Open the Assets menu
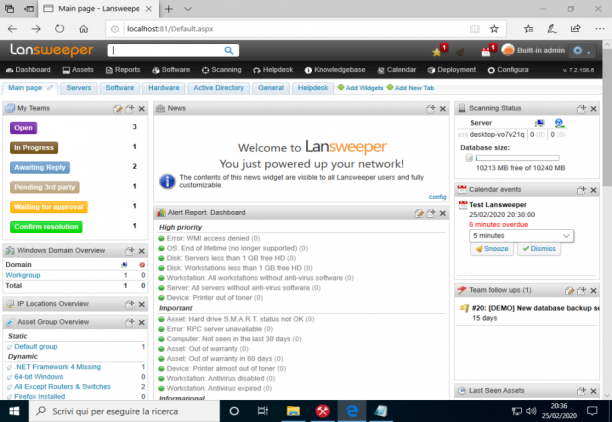Viewport: 612px width, 422px height. pos(78,70)
